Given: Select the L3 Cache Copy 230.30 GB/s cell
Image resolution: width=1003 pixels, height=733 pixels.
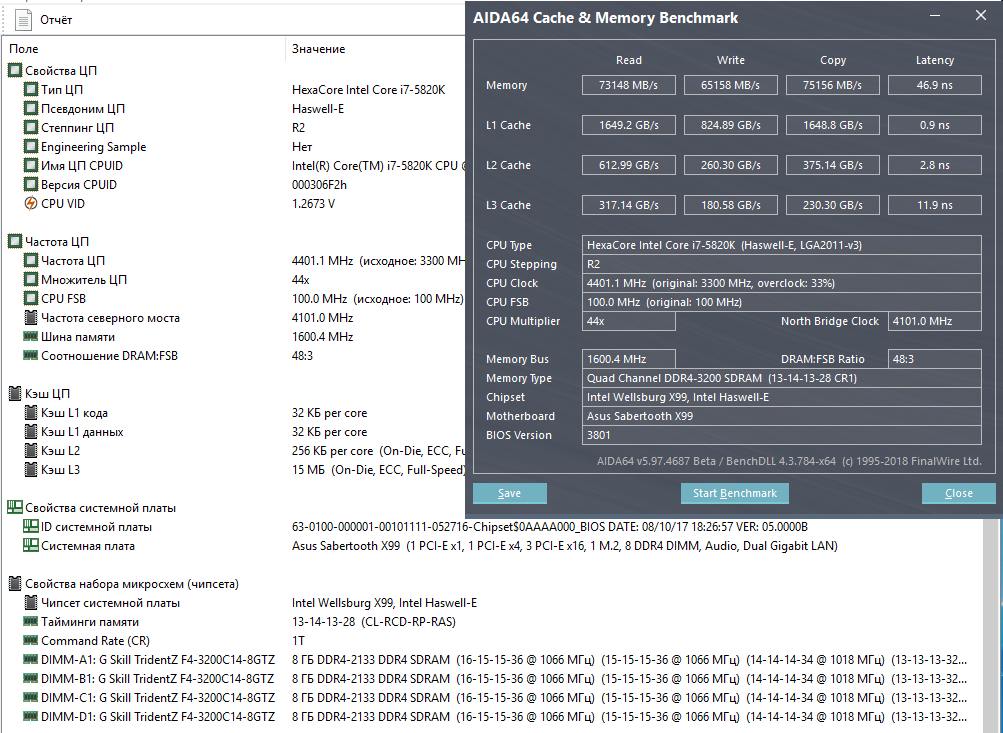Looking at the screenshot, I should 832,205.
